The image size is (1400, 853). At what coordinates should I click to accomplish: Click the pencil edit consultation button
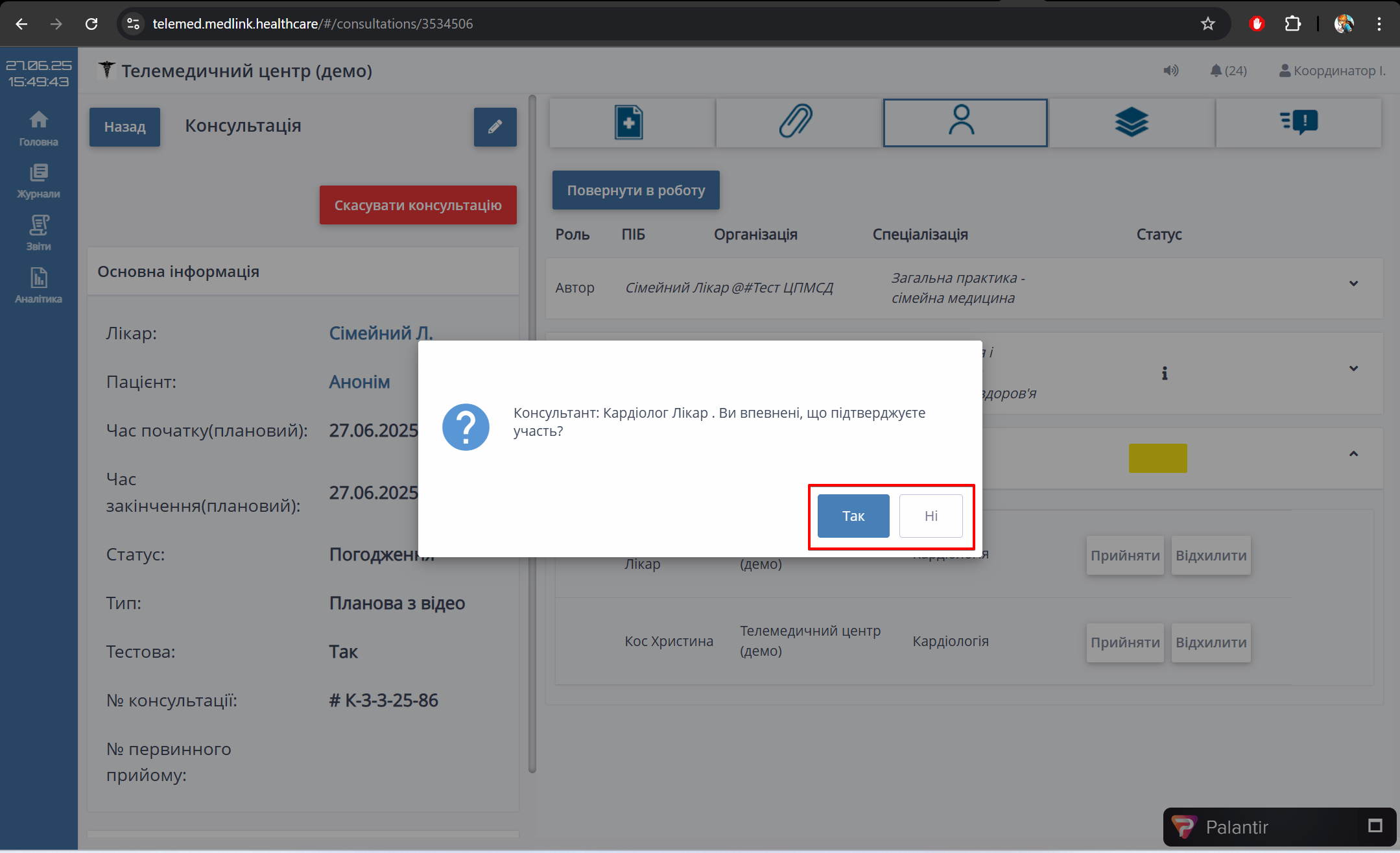[495, 126]
